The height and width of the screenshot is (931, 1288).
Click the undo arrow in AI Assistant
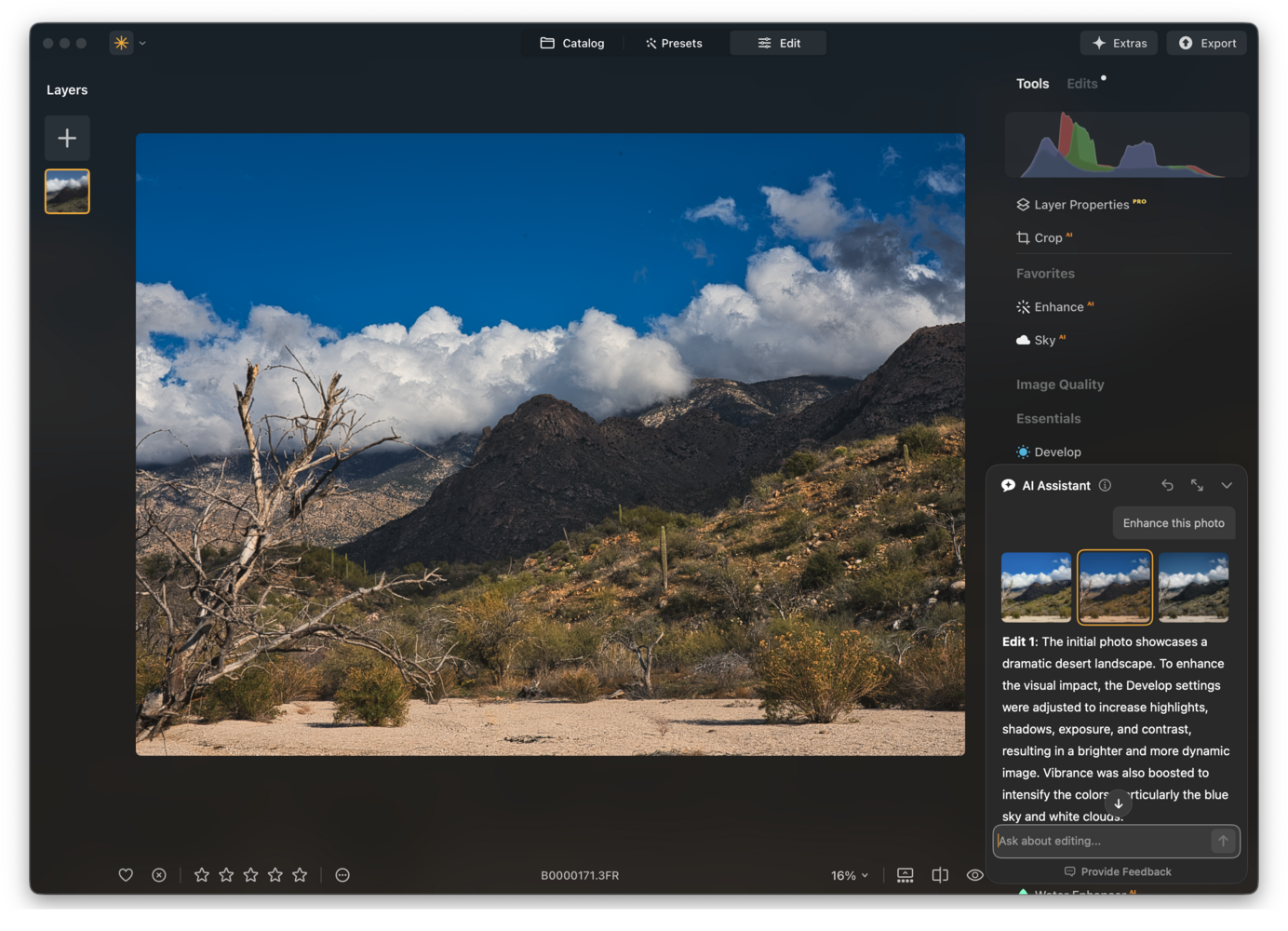pyautogui.click(x=1167, y=485)
